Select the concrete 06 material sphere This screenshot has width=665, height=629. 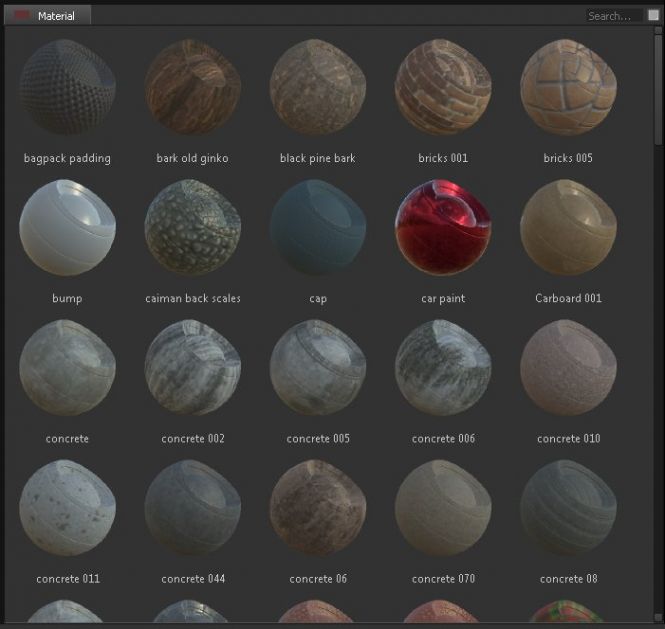tap(318, 508)
